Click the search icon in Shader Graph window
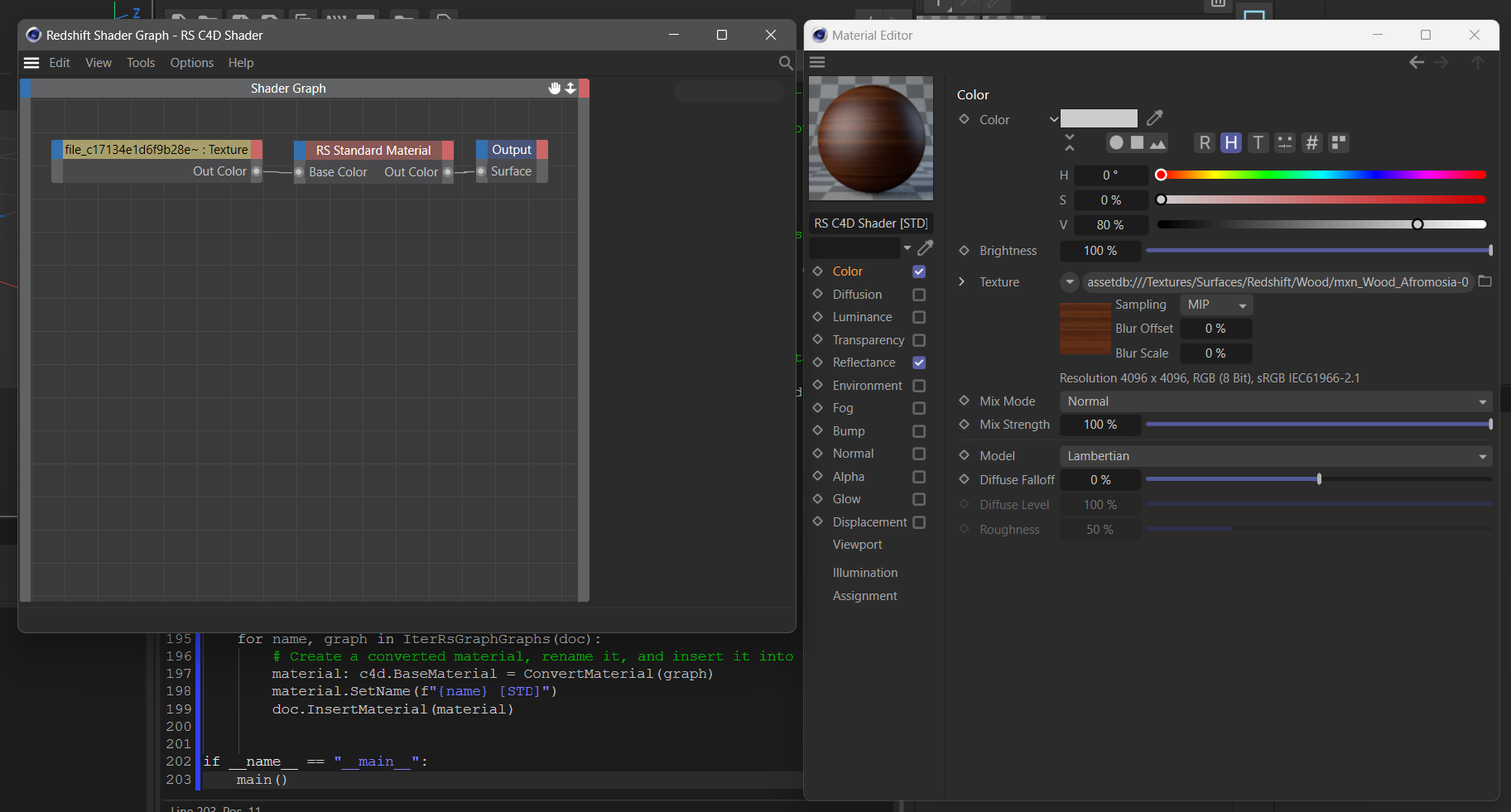Image resolution: width=1511 pixels, height=812 pixels. tap(786, 63)
